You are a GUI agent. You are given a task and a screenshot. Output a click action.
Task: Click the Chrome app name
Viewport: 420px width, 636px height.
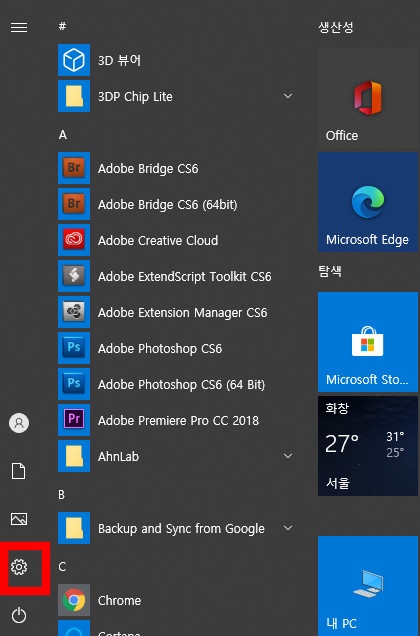point(119,600)
